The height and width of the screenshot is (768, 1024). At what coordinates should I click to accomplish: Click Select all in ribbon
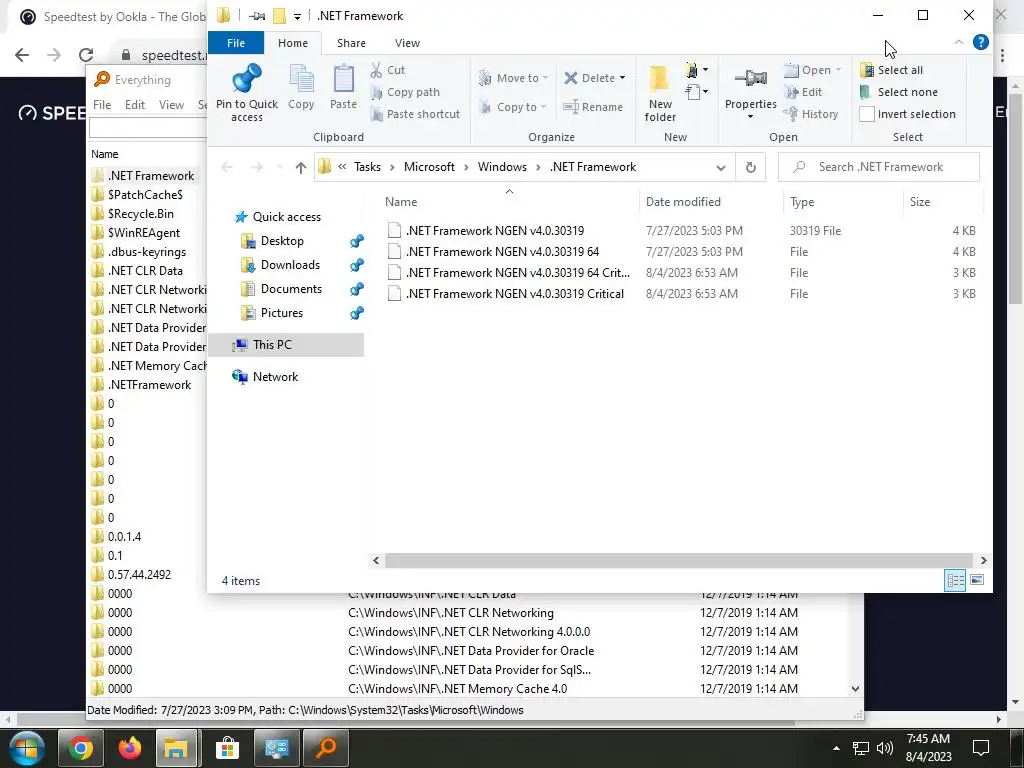pyautogui.click(x=891, y=70)
